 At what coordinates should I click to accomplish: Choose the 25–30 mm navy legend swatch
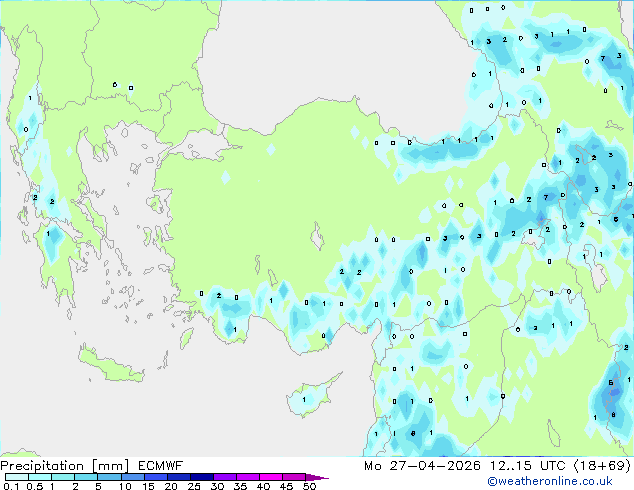point(202,477)
